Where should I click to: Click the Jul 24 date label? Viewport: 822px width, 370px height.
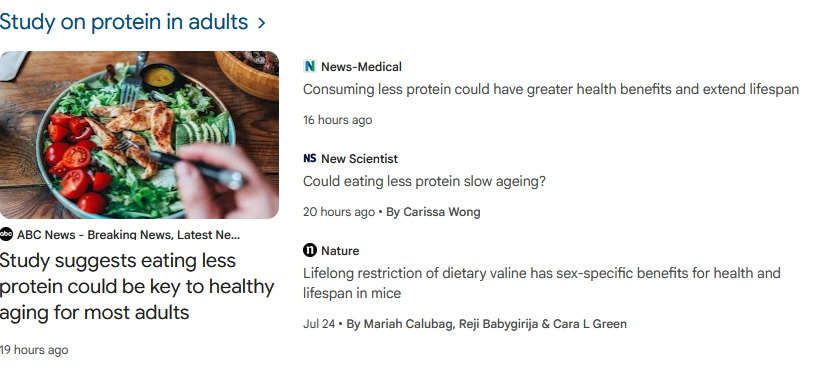click(x=319, y=324)
